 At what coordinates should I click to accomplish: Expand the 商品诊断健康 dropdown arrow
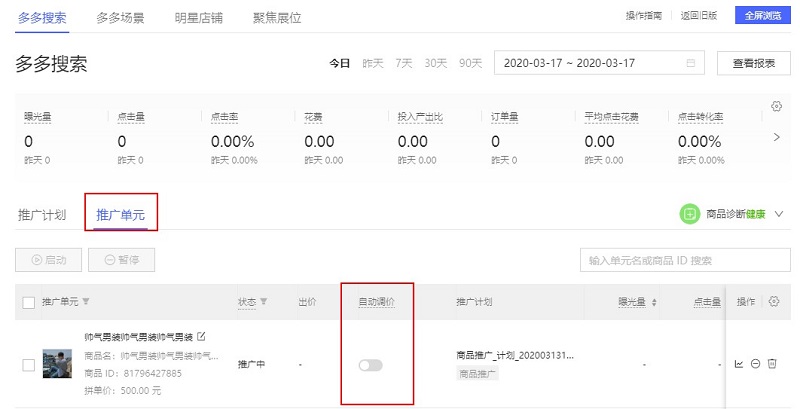779,214
